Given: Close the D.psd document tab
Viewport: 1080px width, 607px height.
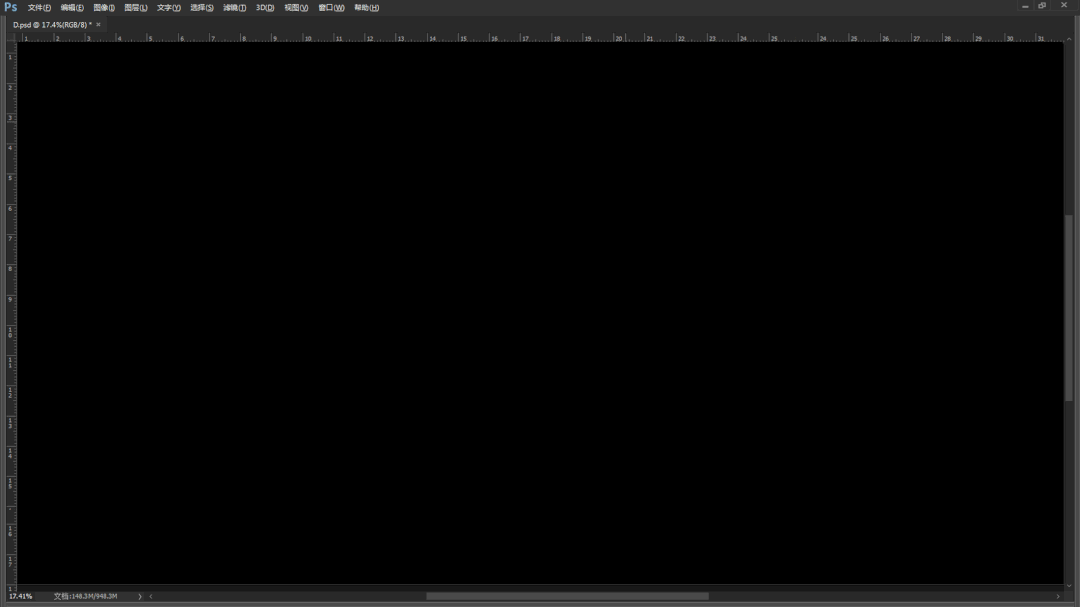Looking at the screenshot, I should click(x=98, y=25).
